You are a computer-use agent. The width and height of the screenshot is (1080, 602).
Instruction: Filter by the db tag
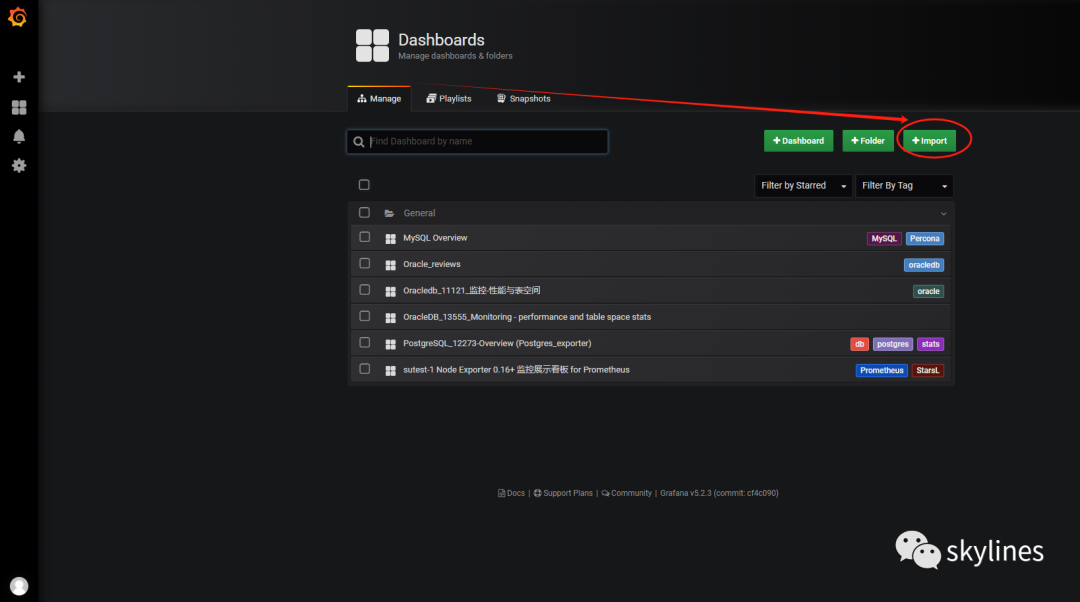859,344
